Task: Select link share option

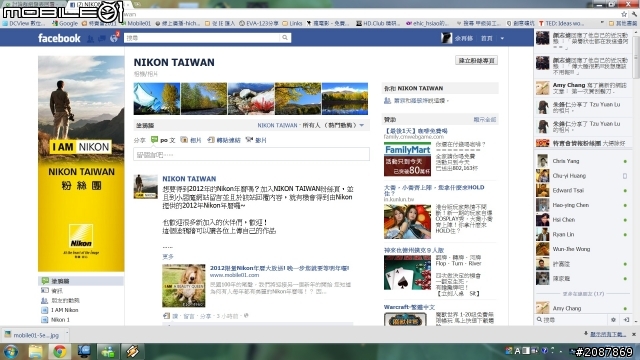Action: [224, 140]
